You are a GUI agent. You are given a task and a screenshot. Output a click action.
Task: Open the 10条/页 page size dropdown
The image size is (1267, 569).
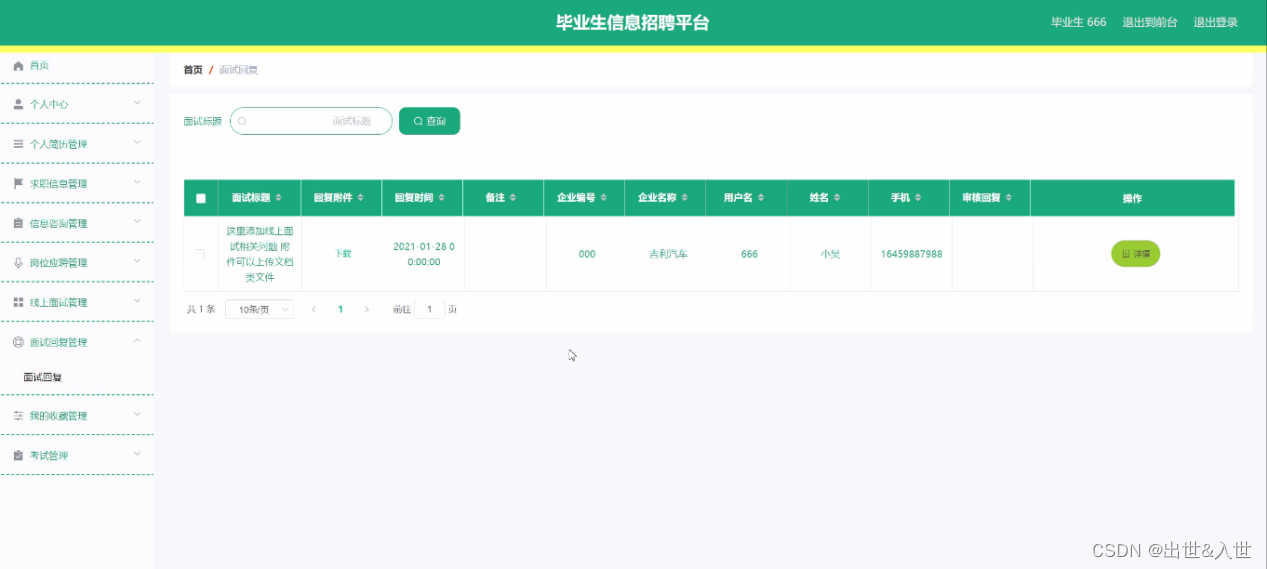click(x=259, y=310)
